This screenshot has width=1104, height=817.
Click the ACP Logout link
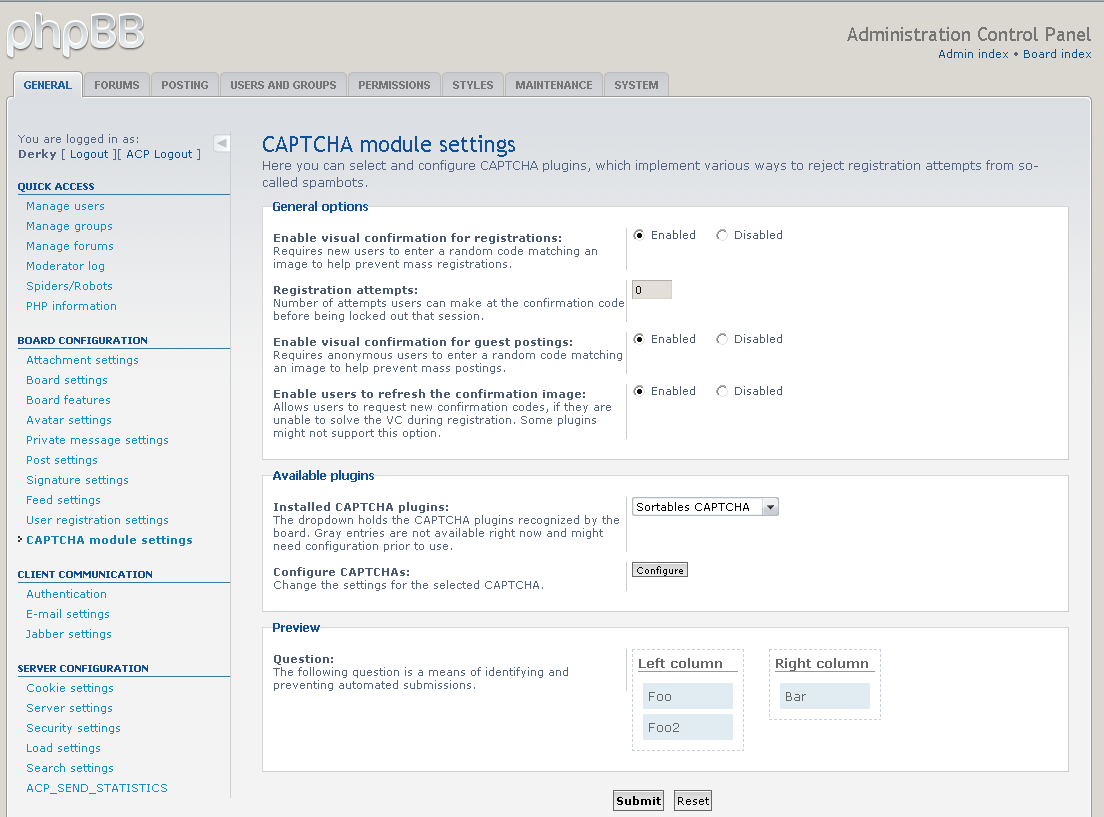pos(163,154)
